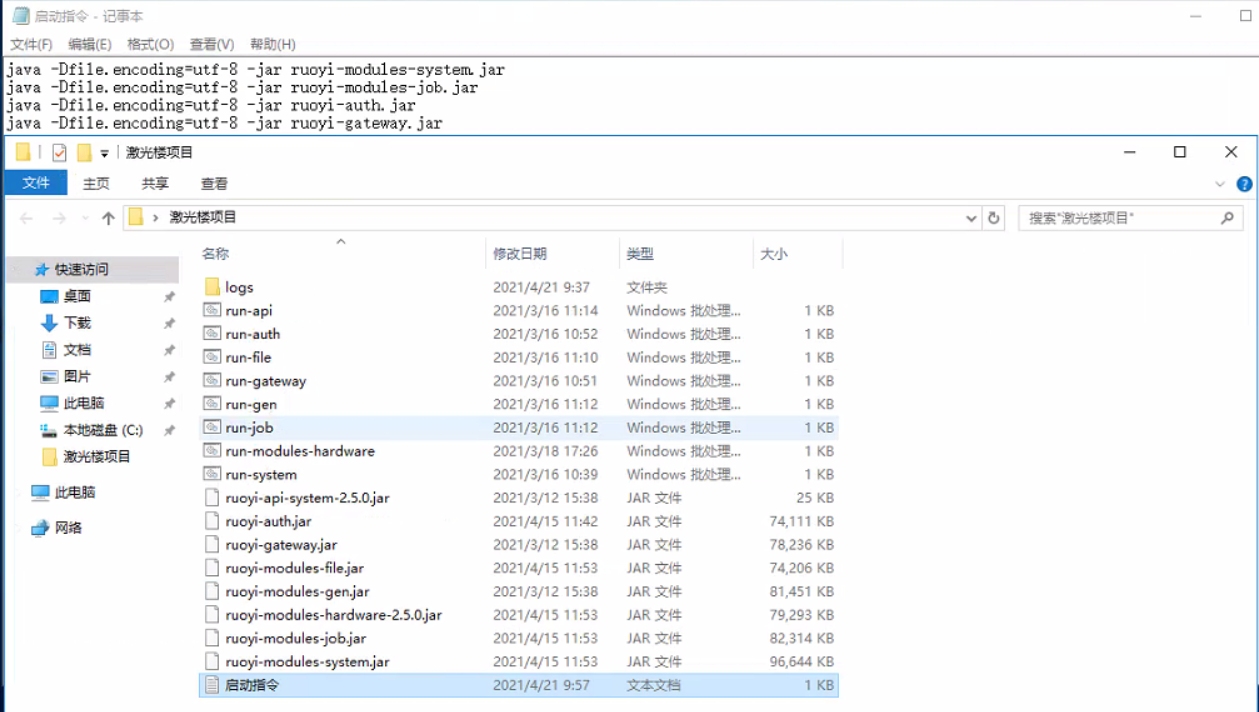Select the 启动指令 text document icon
The image size is (1259, 712).
point(212,685)
